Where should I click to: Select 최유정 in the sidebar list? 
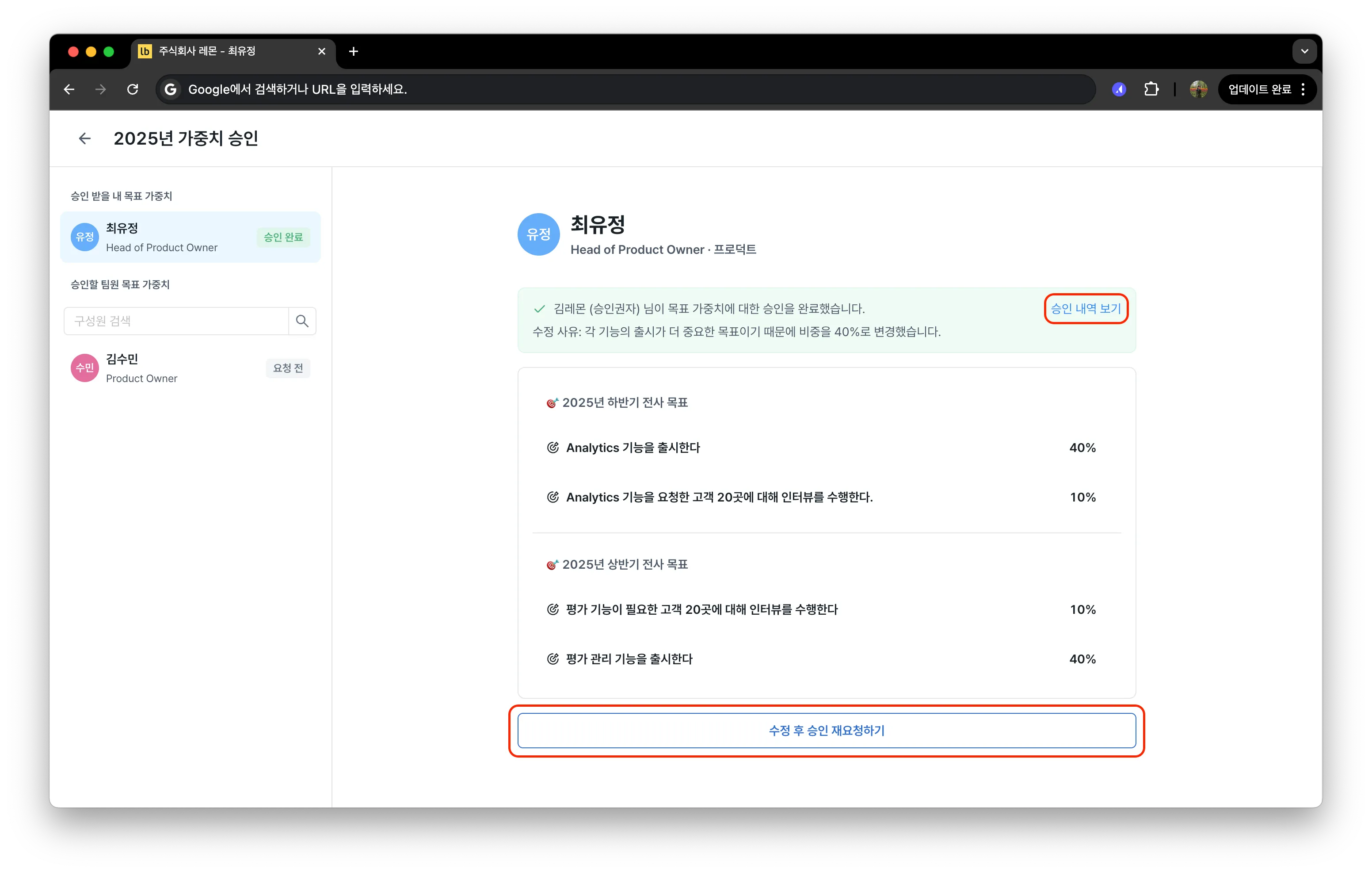point(191,237)
